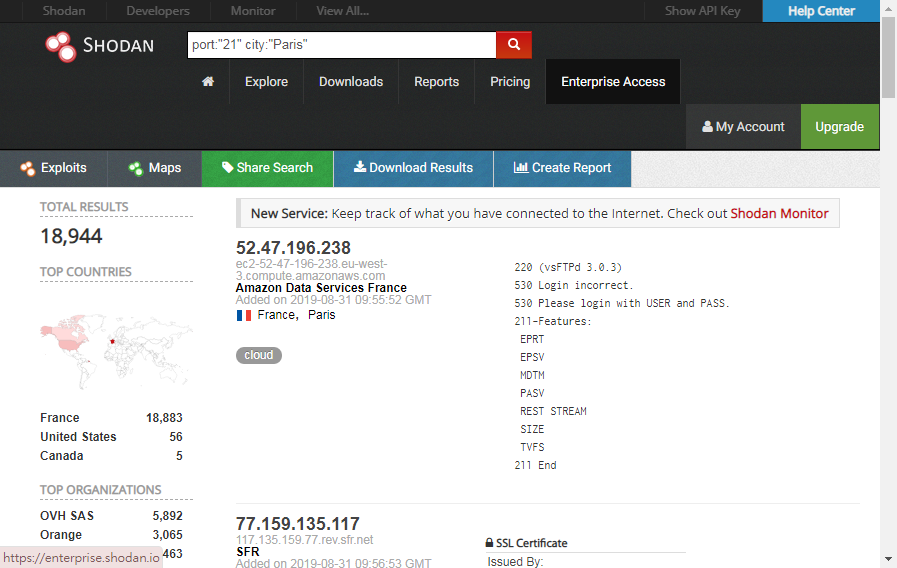Click the green Upgrade button
This screenshot has width=897, height=568.
(x=839, y=126)
